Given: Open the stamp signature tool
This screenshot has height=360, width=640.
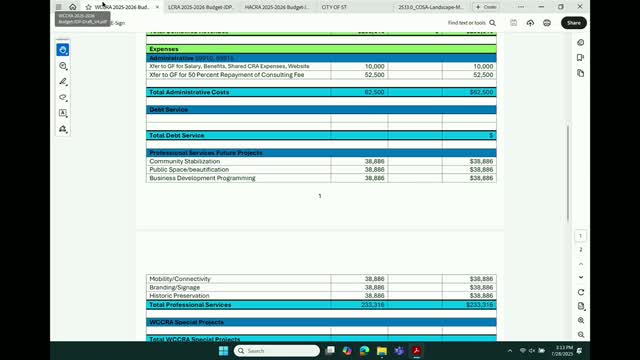Looking at the screenshot, I should [63, 129].
